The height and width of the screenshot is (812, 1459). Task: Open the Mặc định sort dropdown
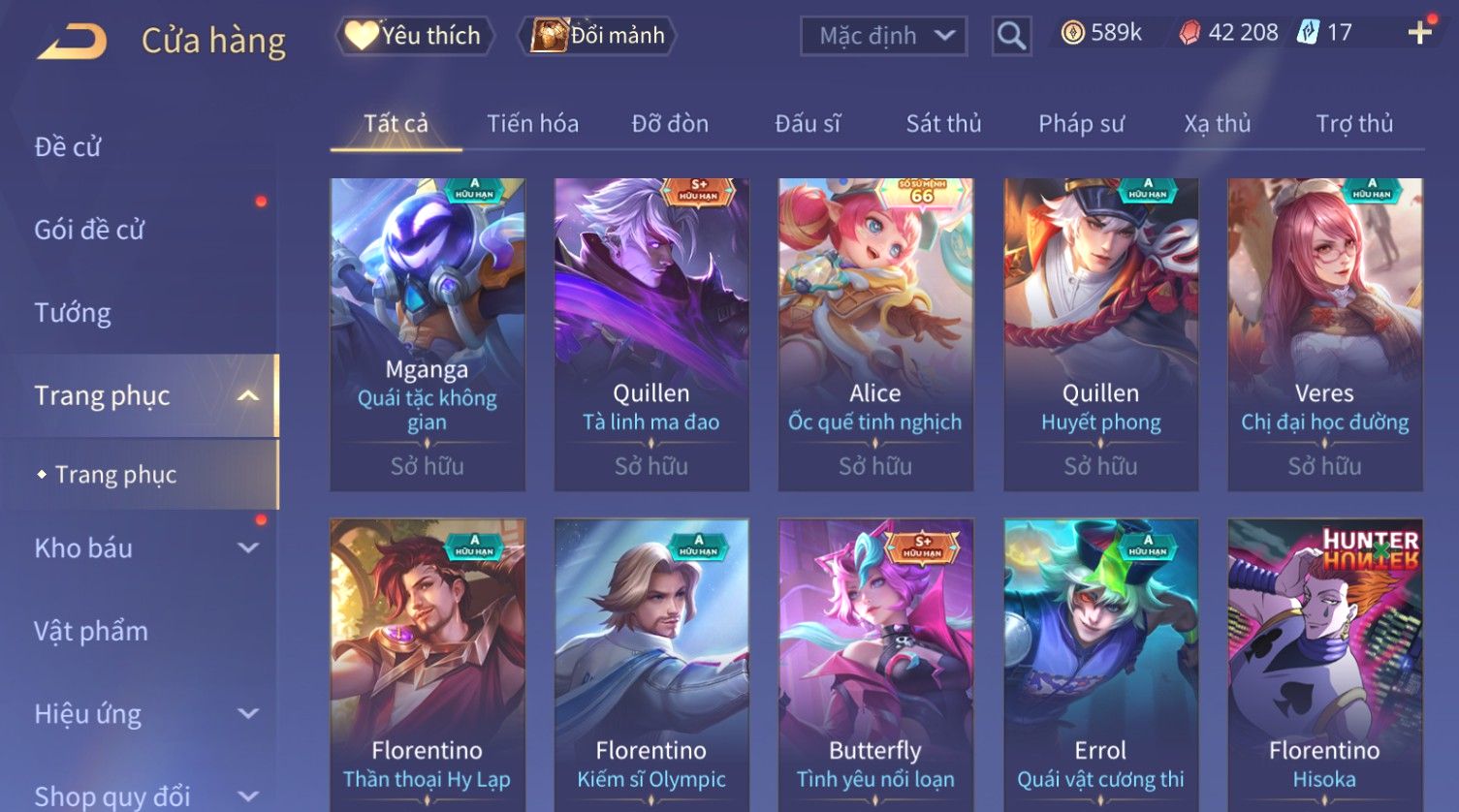tap(884, 36)
